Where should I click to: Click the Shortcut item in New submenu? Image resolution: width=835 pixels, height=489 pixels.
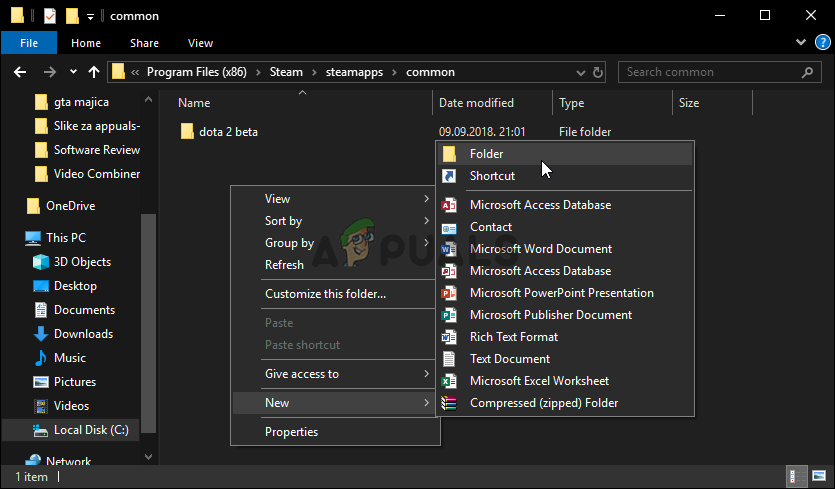[492, 176]
